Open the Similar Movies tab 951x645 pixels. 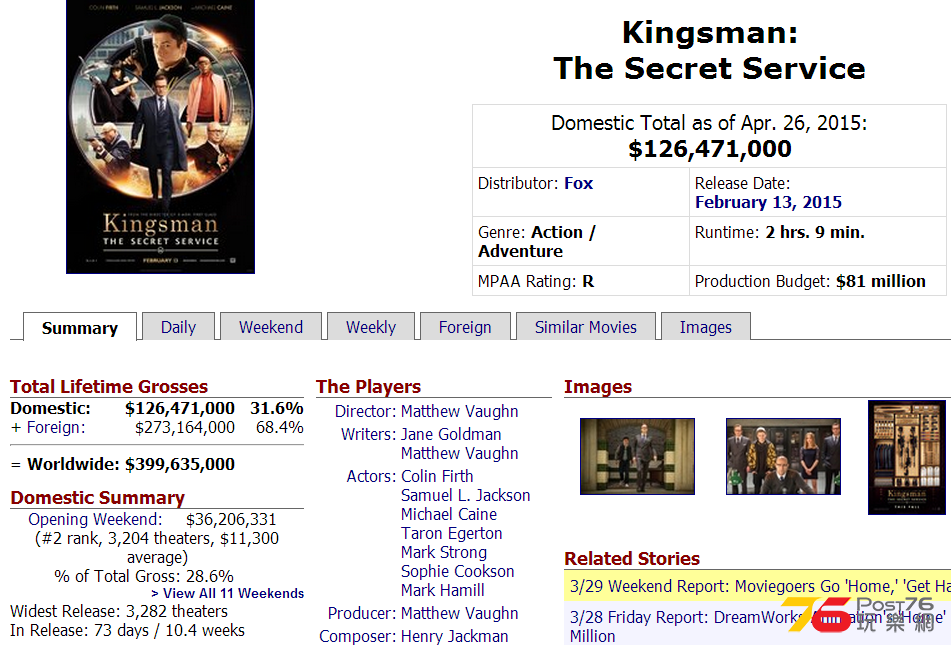coord(585,326)
